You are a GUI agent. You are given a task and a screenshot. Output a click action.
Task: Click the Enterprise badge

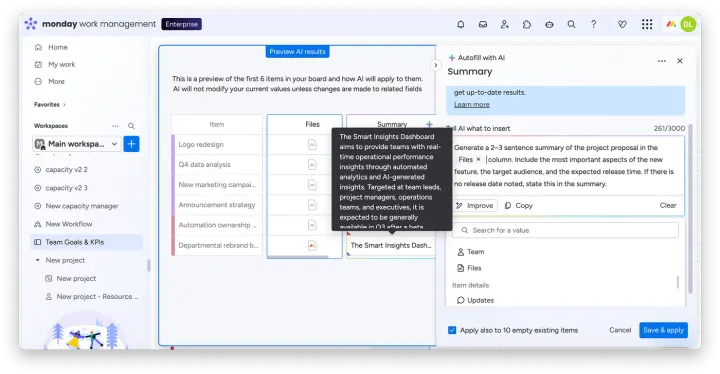coord(181,24)
